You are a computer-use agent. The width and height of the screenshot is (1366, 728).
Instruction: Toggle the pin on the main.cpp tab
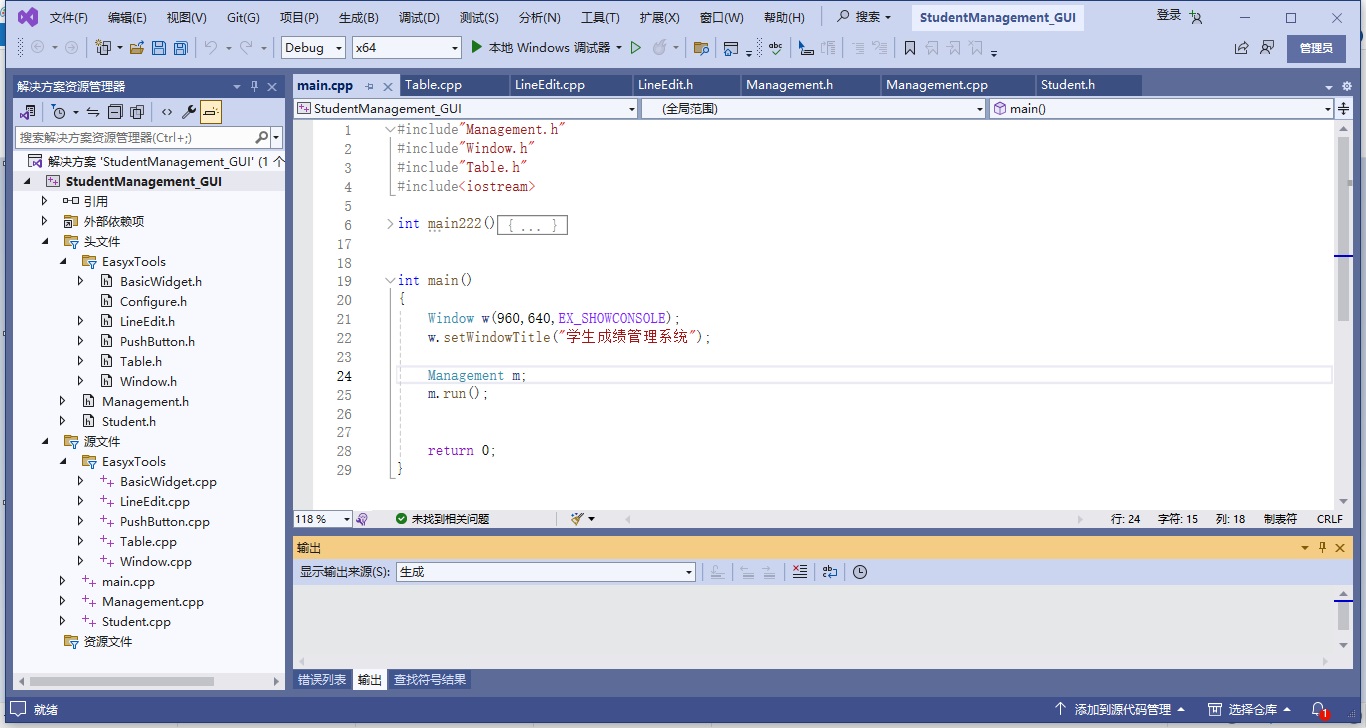point(369,86)
